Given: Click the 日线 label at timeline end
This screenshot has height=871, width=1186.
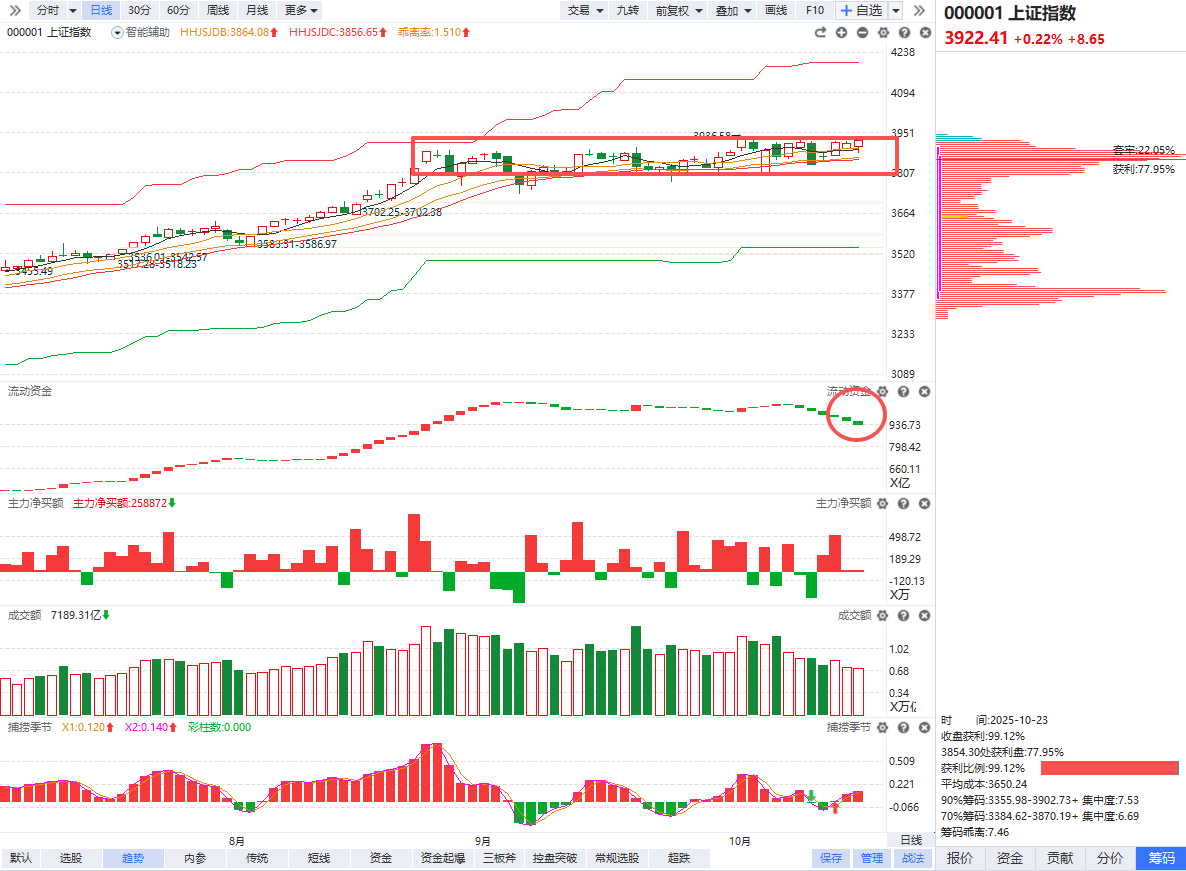Looking at the screenshot, I should [911, 840].
